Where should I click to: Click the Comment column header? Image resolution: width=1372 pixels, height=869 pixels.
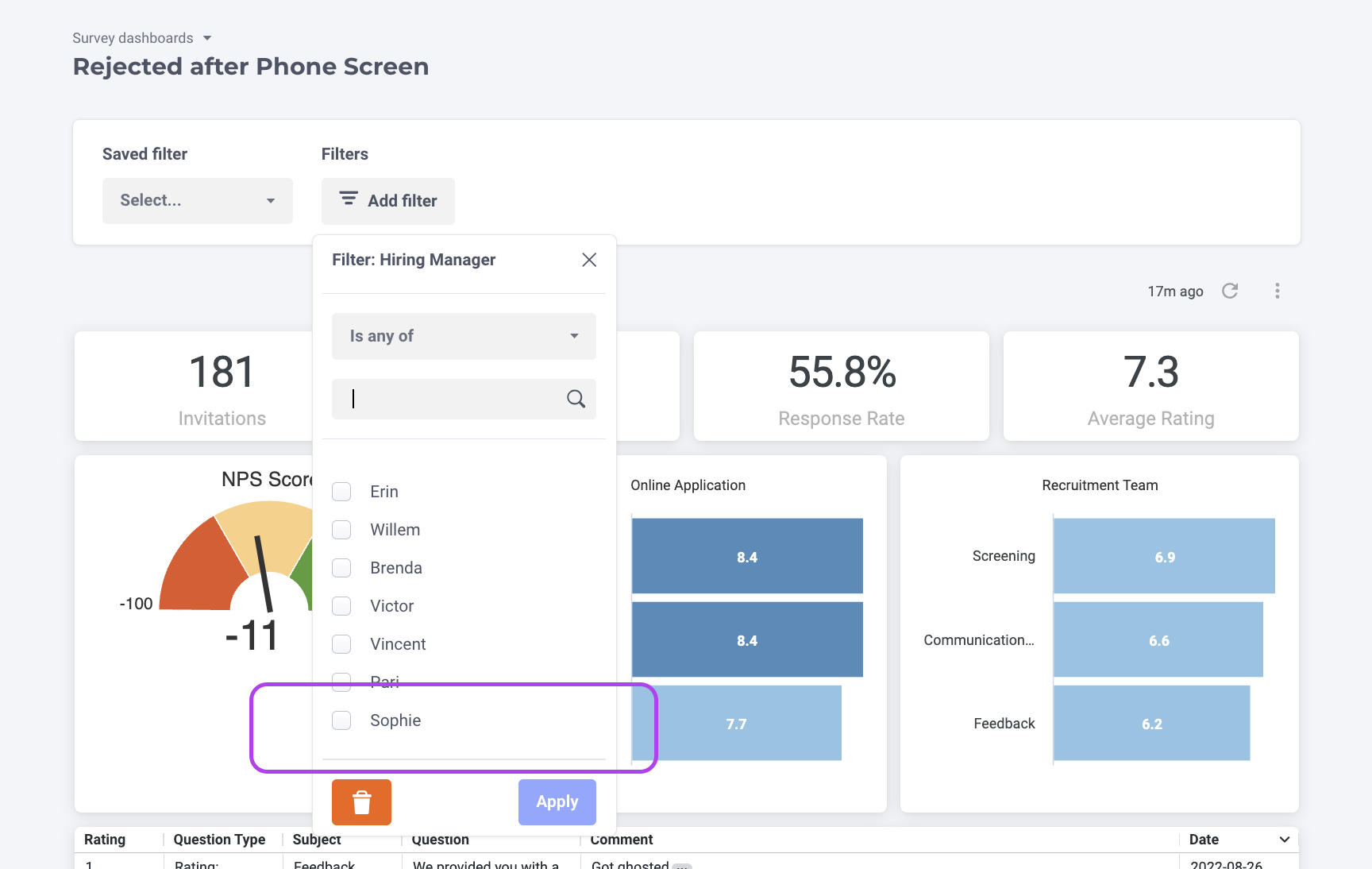click(x=622, y=840)
